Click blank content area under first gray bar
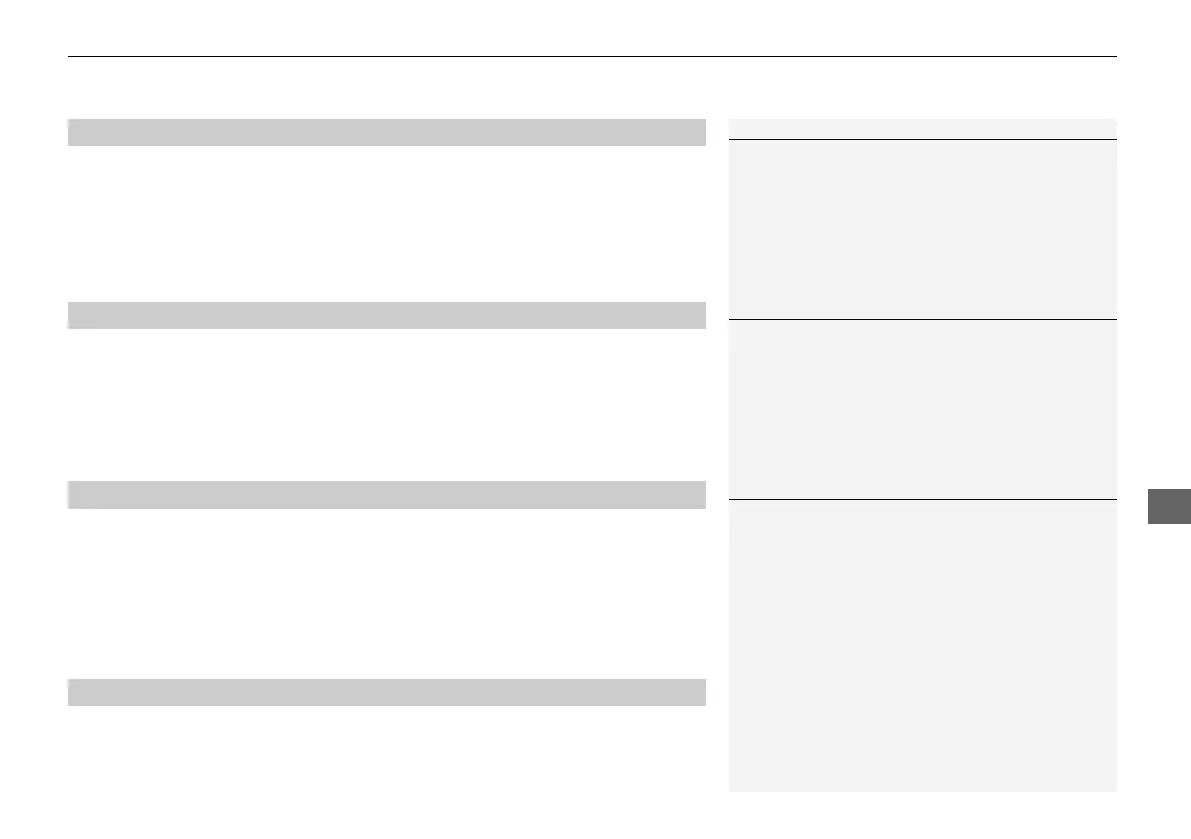1191x839 pixels. click(386, 223)
